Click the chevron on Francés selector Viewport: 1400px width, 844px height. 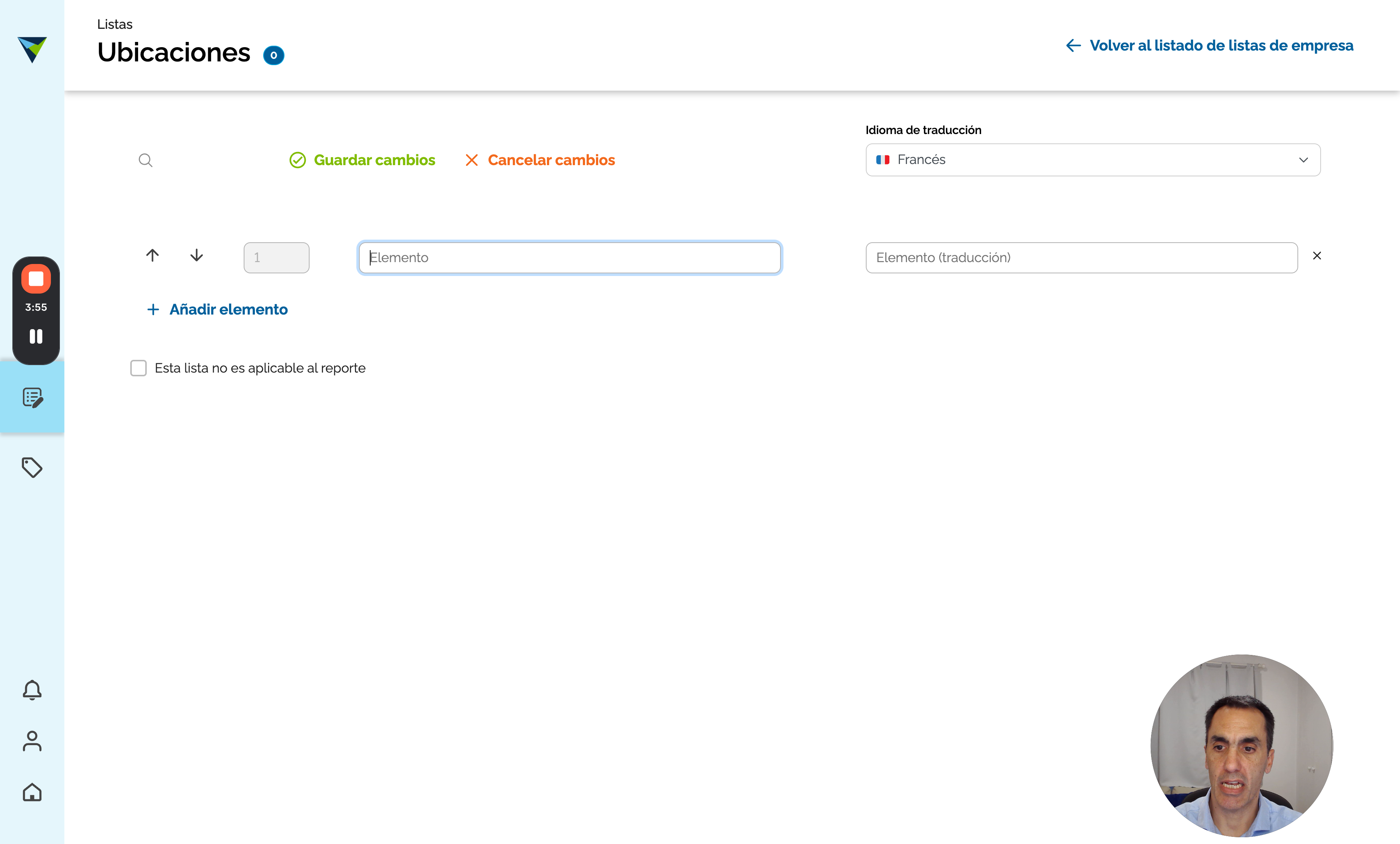click(1303, 160)
